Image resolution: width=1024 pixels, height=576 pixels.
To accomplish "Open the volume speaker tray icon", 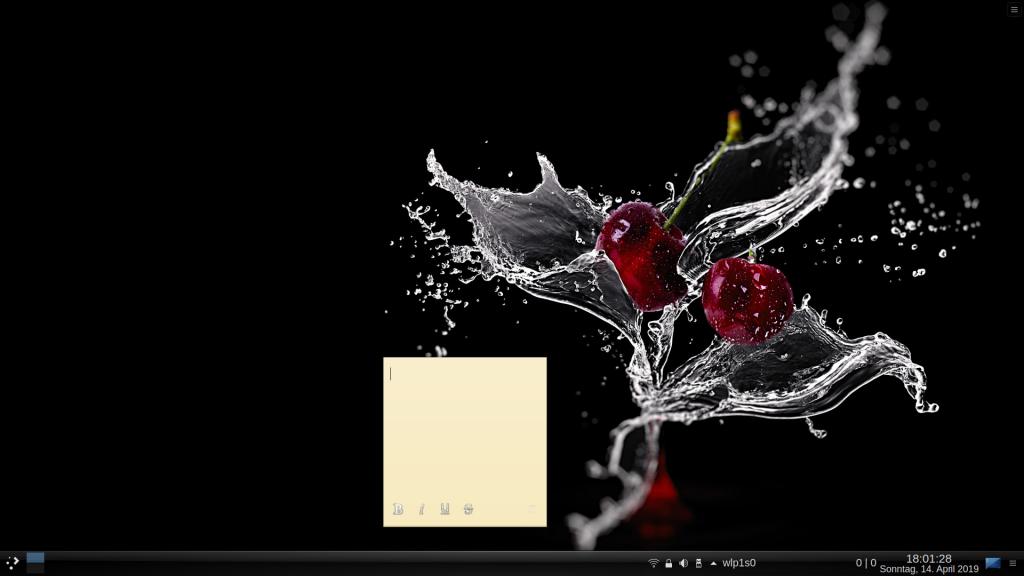I will [684, 563].
